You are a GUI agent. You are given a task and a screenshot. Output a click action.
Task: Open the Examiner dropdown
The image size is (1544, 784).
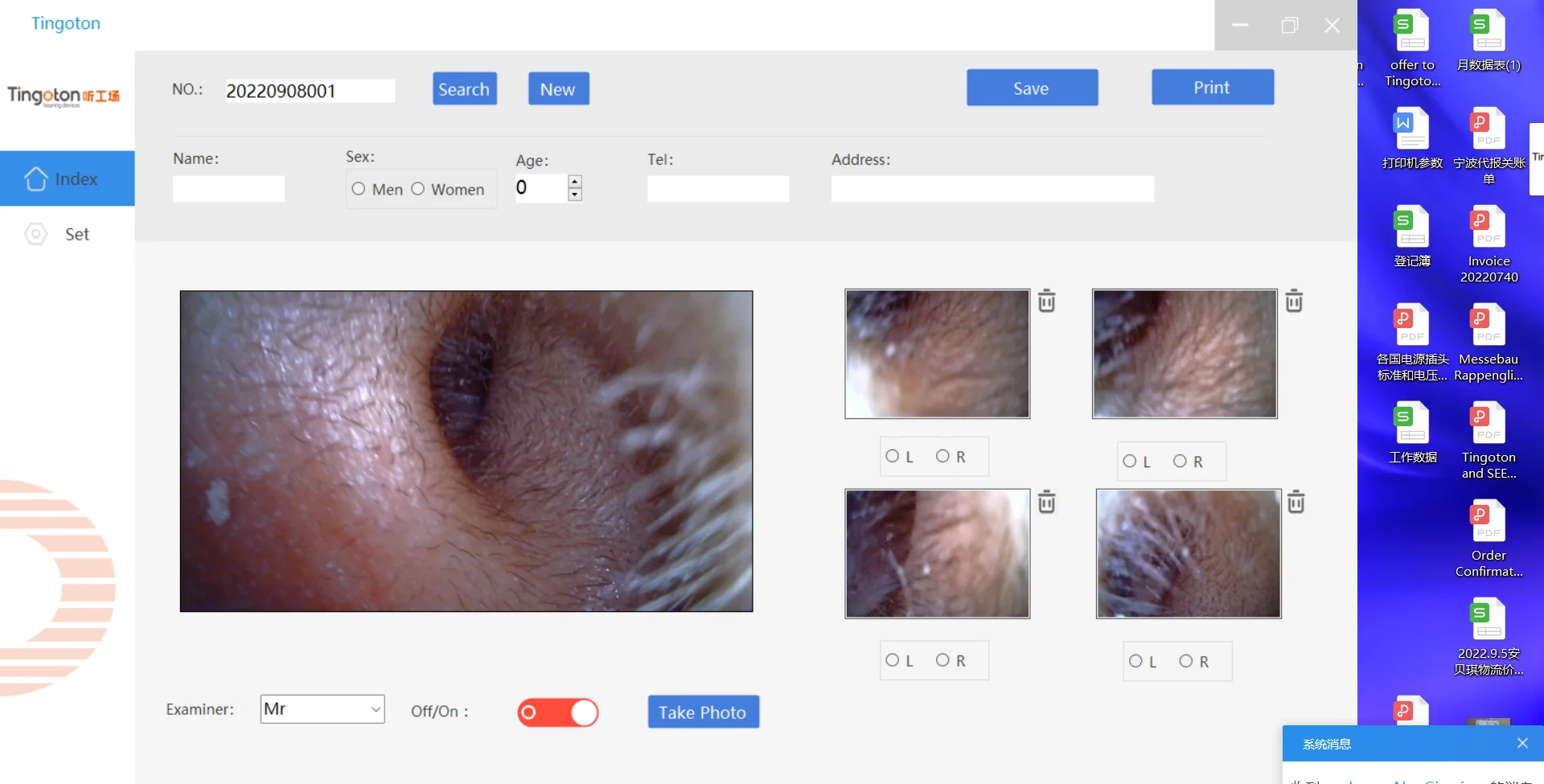[x=375, y=709]
